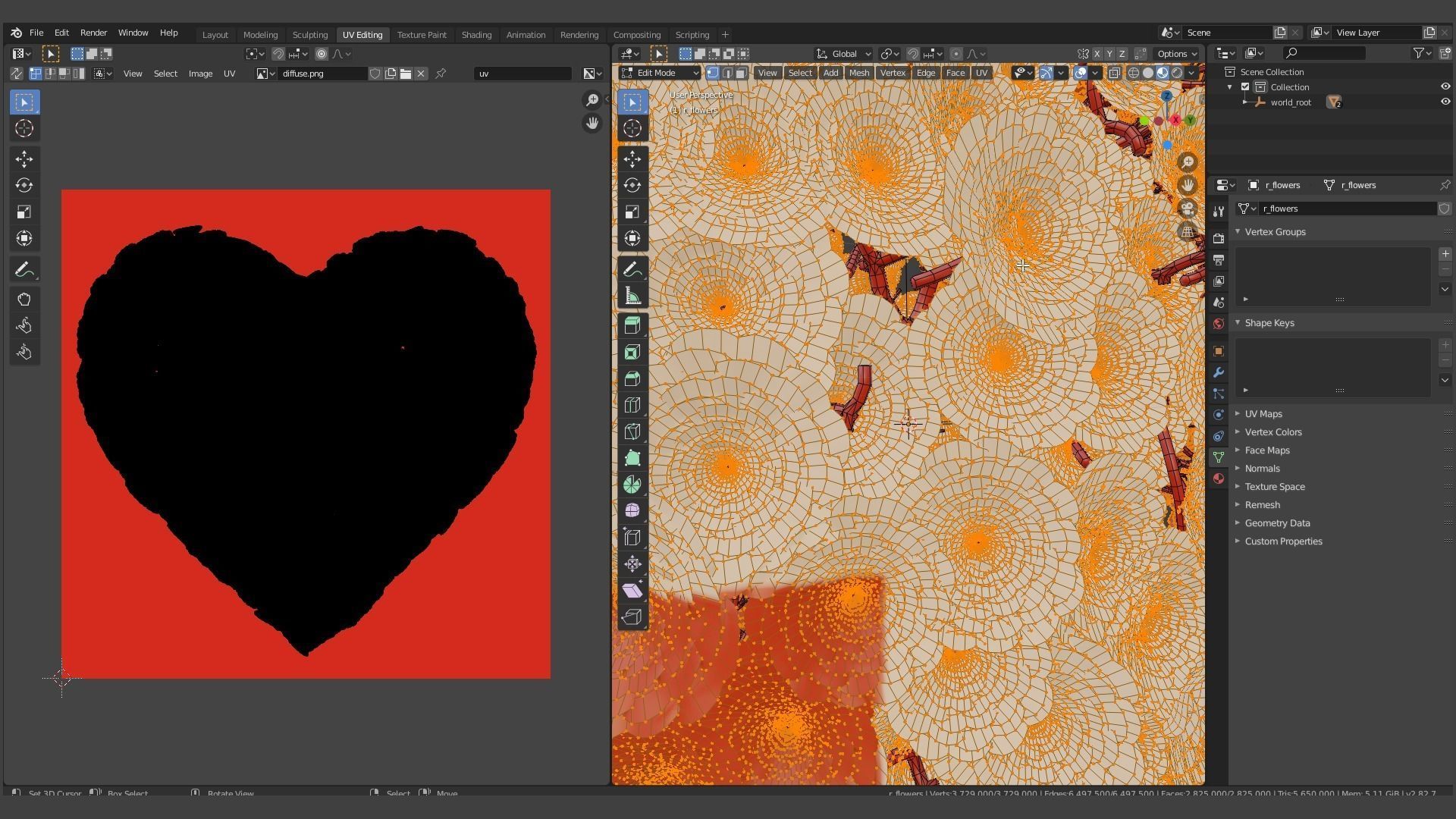Image resolution: width=1456 pixels, height=819 pixels.
Task: Collapse the Vertex Groups panel
Action: [1275, 232]
